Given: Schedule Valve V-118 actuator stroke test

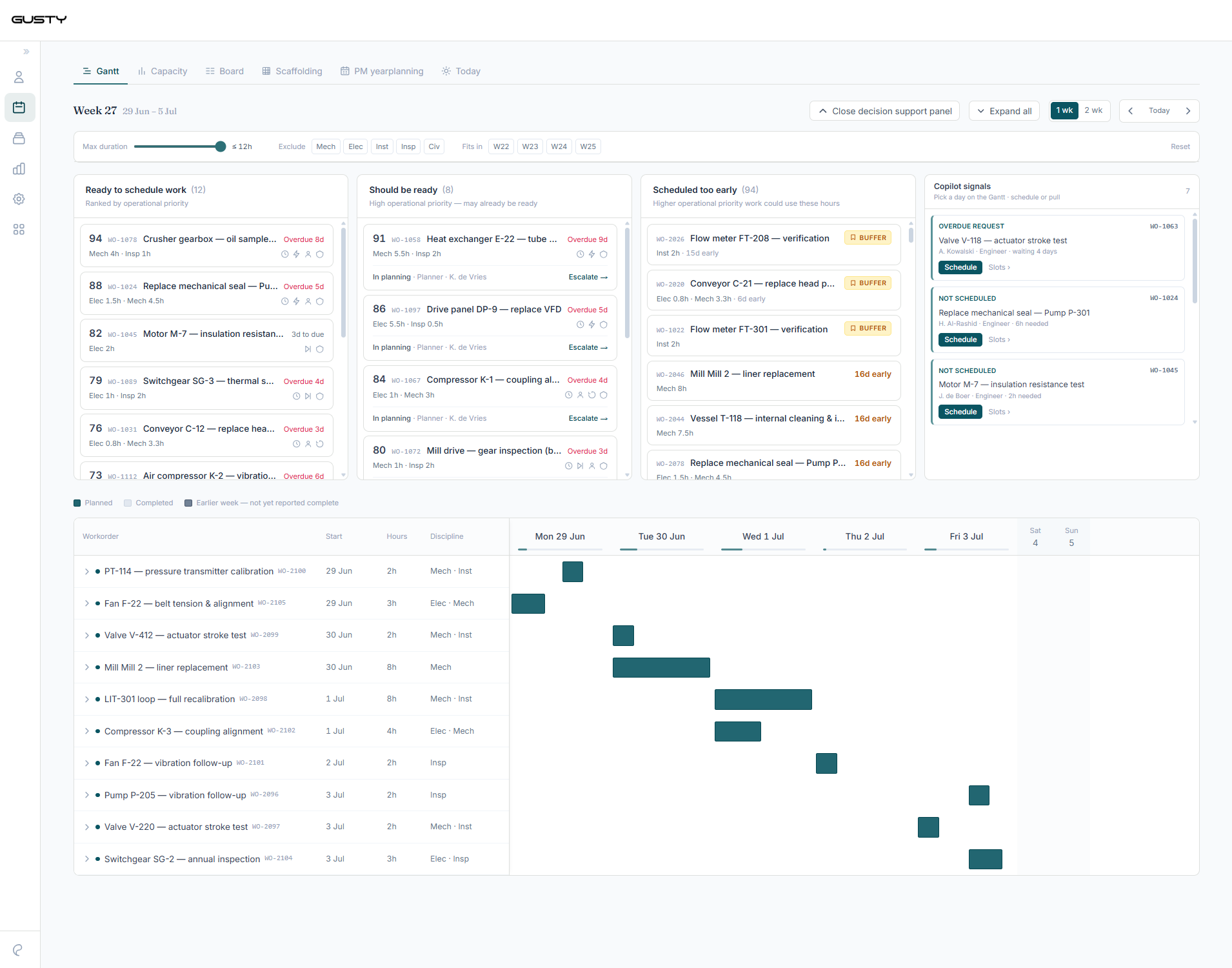Looking at the screenshot, I should point(960,267).
